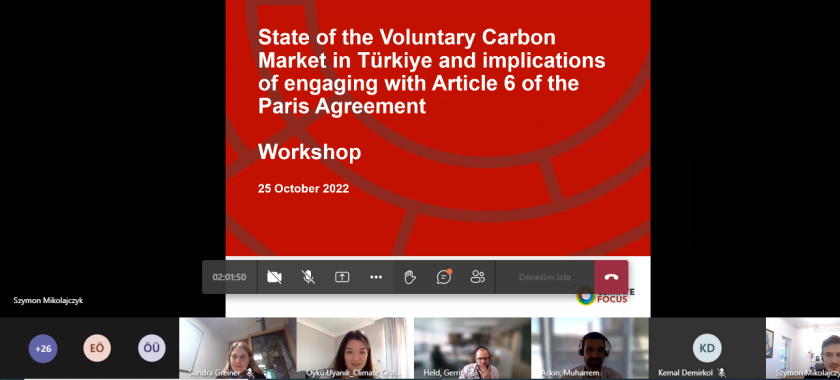The image size is (840, 380).
Task: Select the KD avatar for Kemal Demirkol
Action: (707, 348)
